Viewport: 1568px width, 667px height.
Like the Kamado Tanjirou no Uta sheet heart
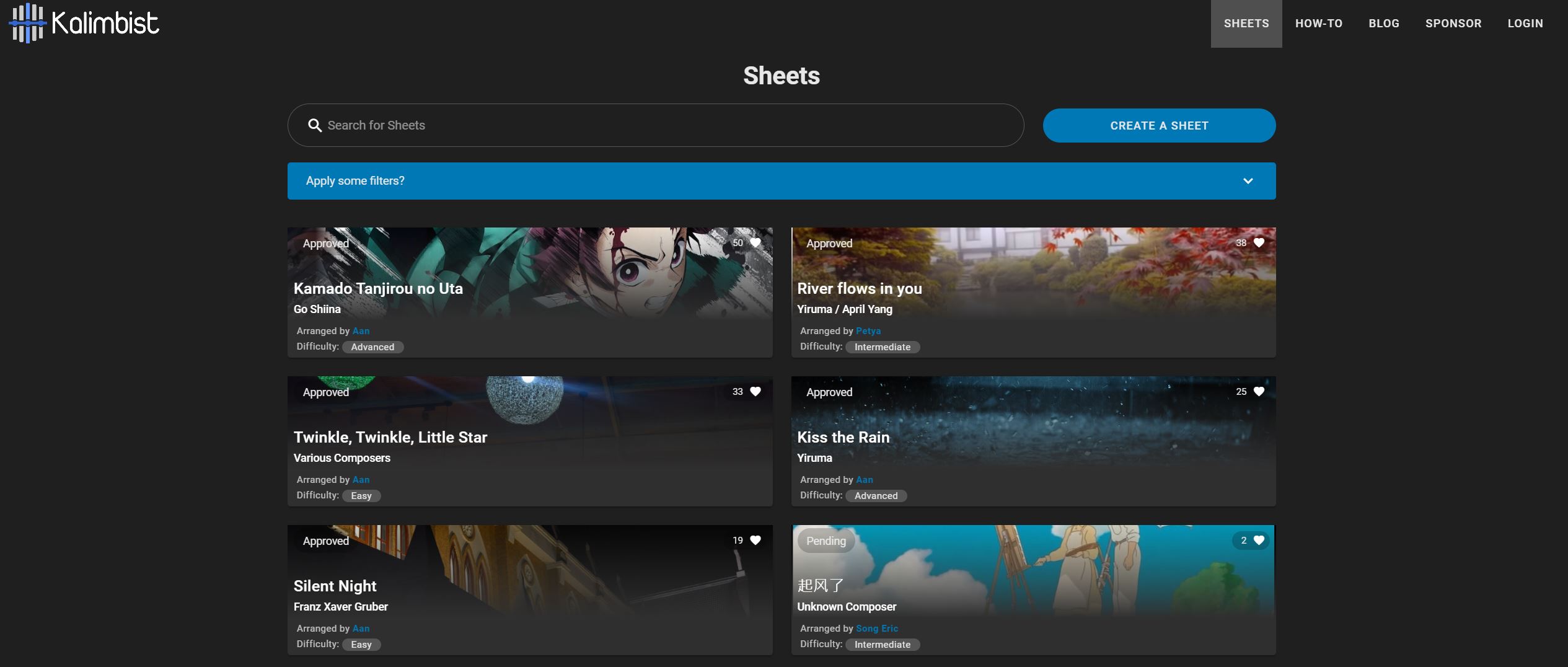(x=755, y=243)
